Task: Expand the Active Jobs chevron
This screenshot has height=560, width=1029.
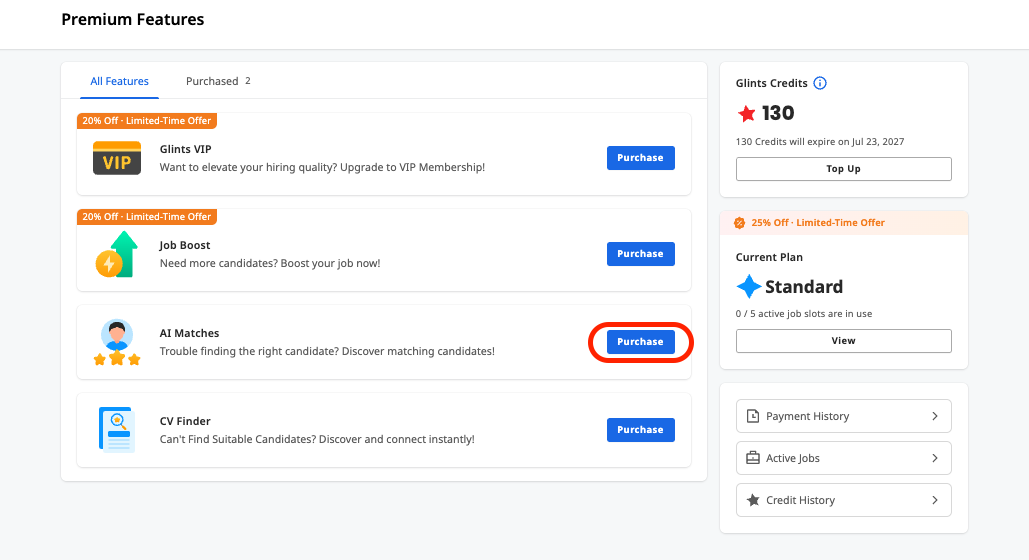Action: [x=935, y=458]
